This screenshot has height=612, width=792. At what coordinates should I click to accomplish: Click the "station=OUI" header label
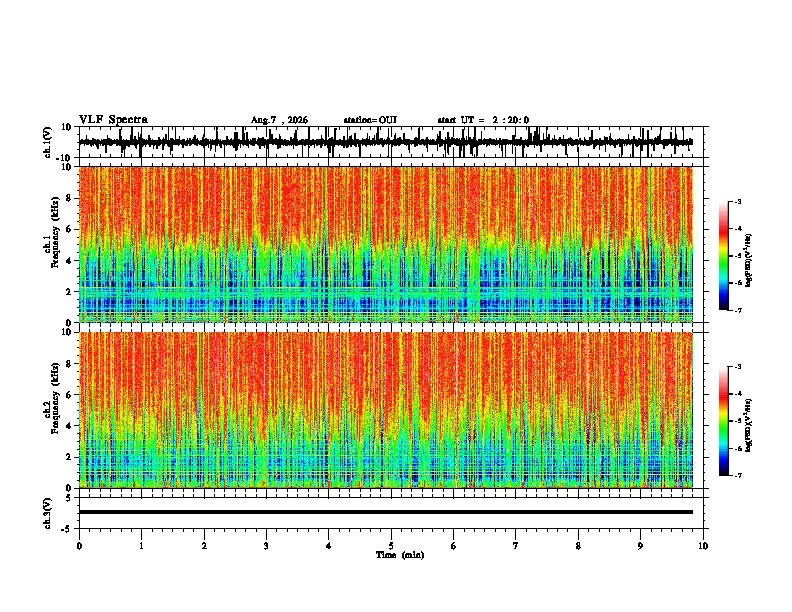tap(370, 120)
